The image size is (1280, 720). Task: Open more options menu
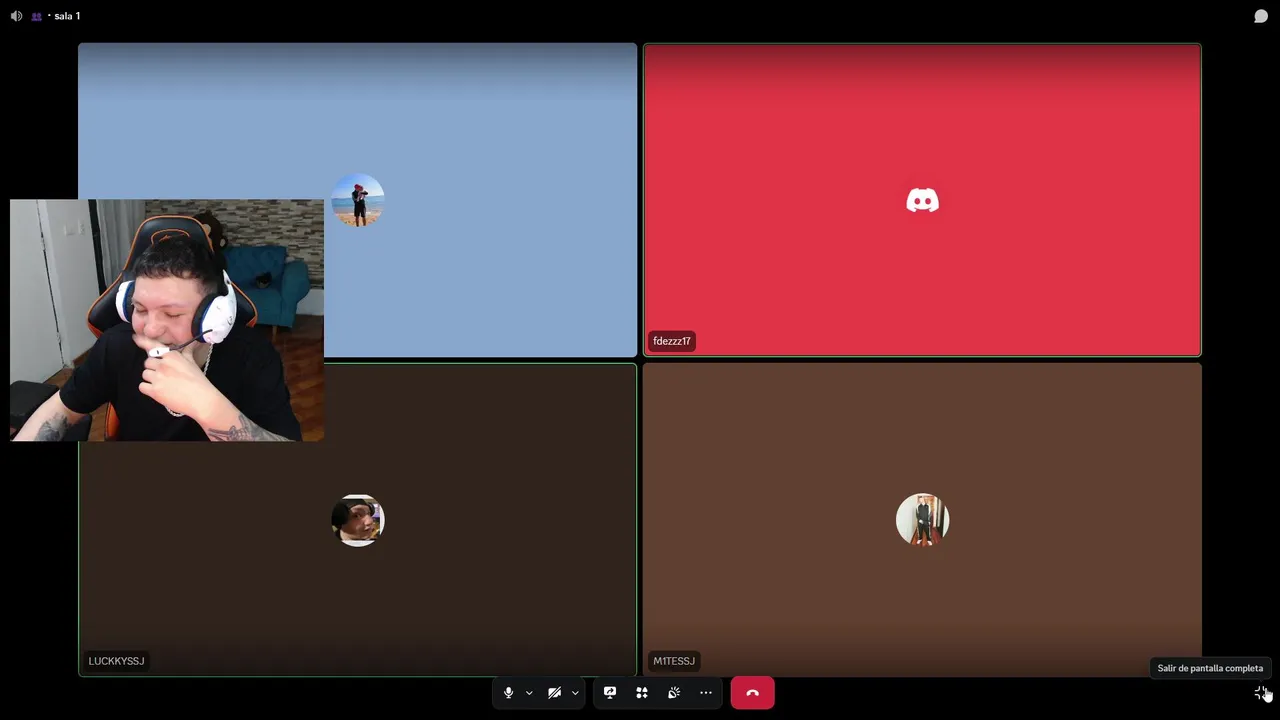tap(706, 692)
